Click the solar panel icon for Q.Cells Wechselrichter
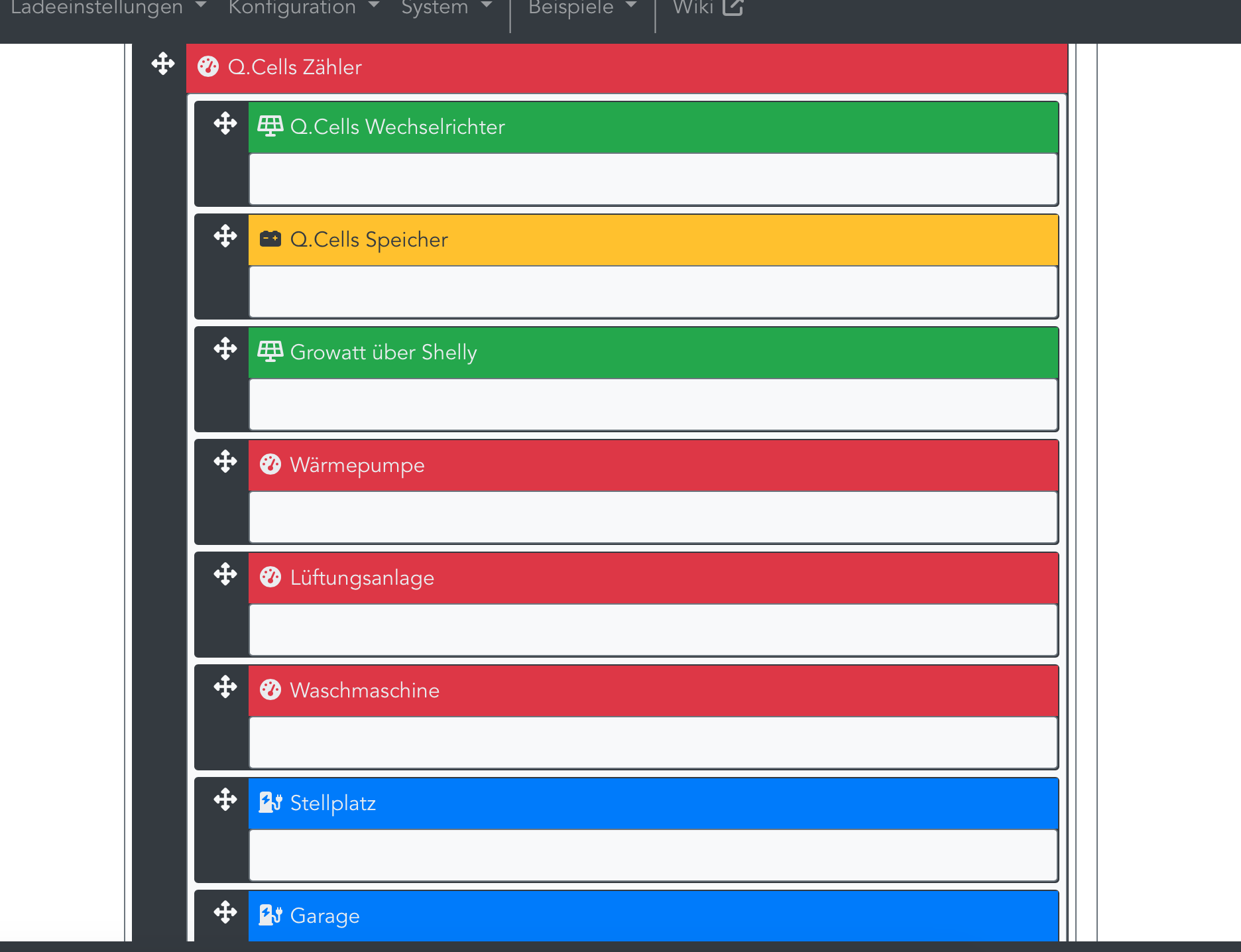The height and width of the screenshot is (952, 1241). 270,126
